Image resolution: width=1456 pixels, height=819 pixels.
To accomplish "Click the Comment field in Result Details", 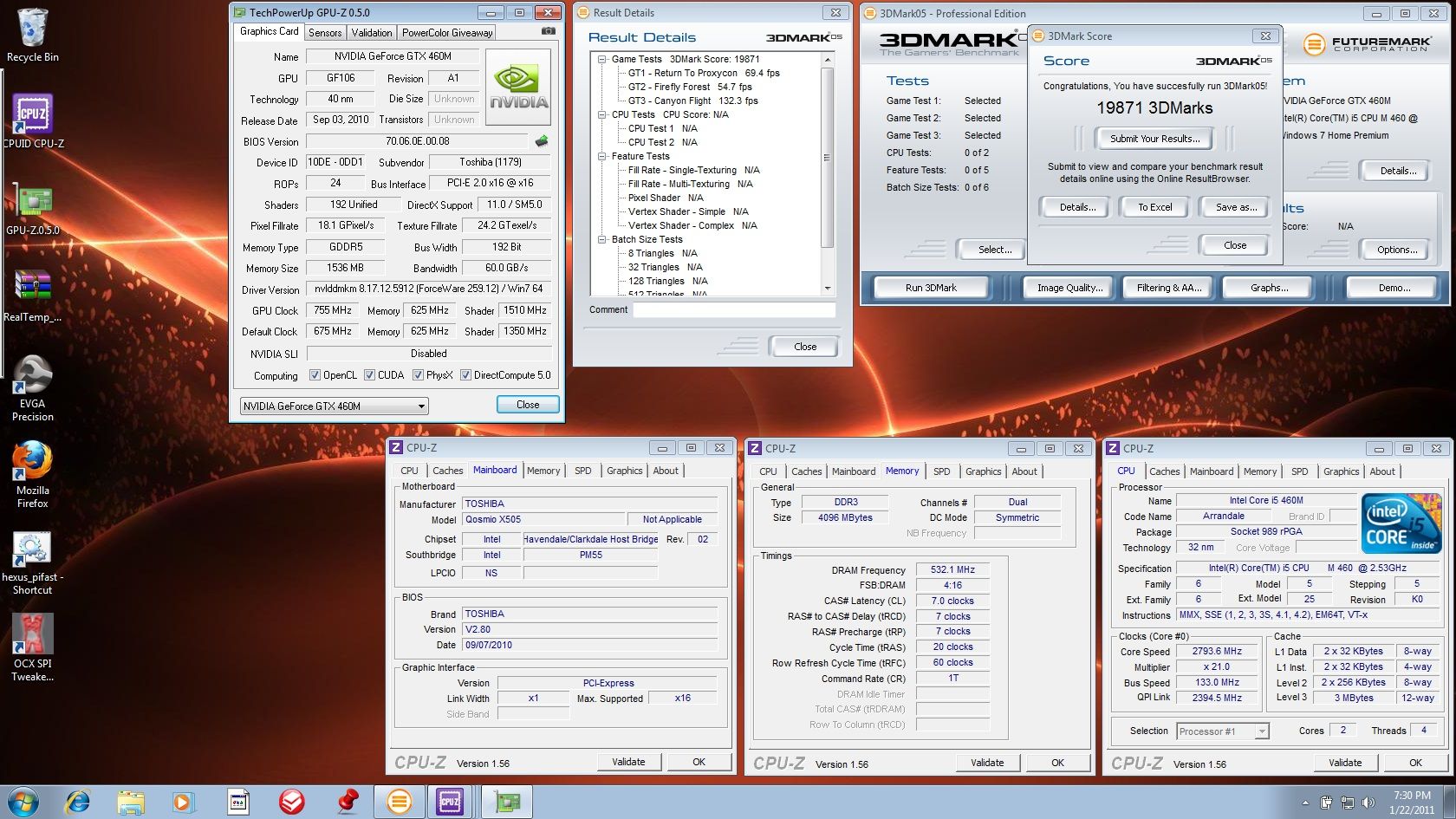I will [733, 309].
